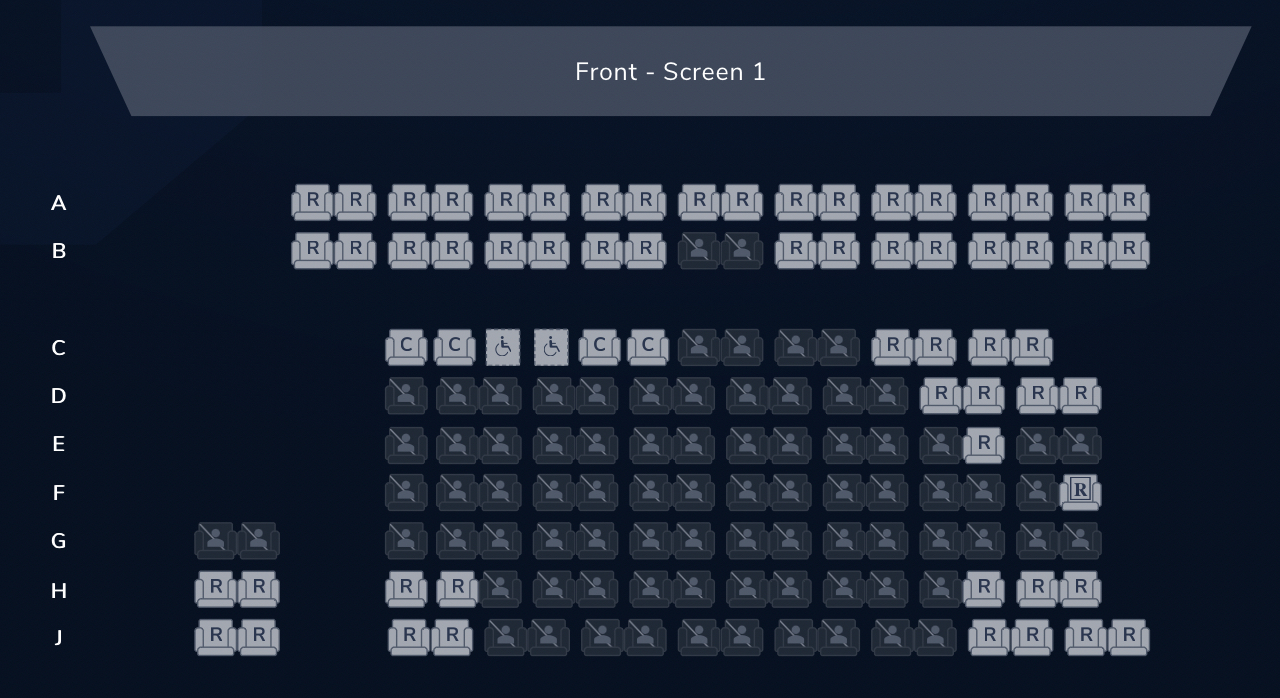
Task: Select the leftmost seat in row A
Action: coord(312,202)
